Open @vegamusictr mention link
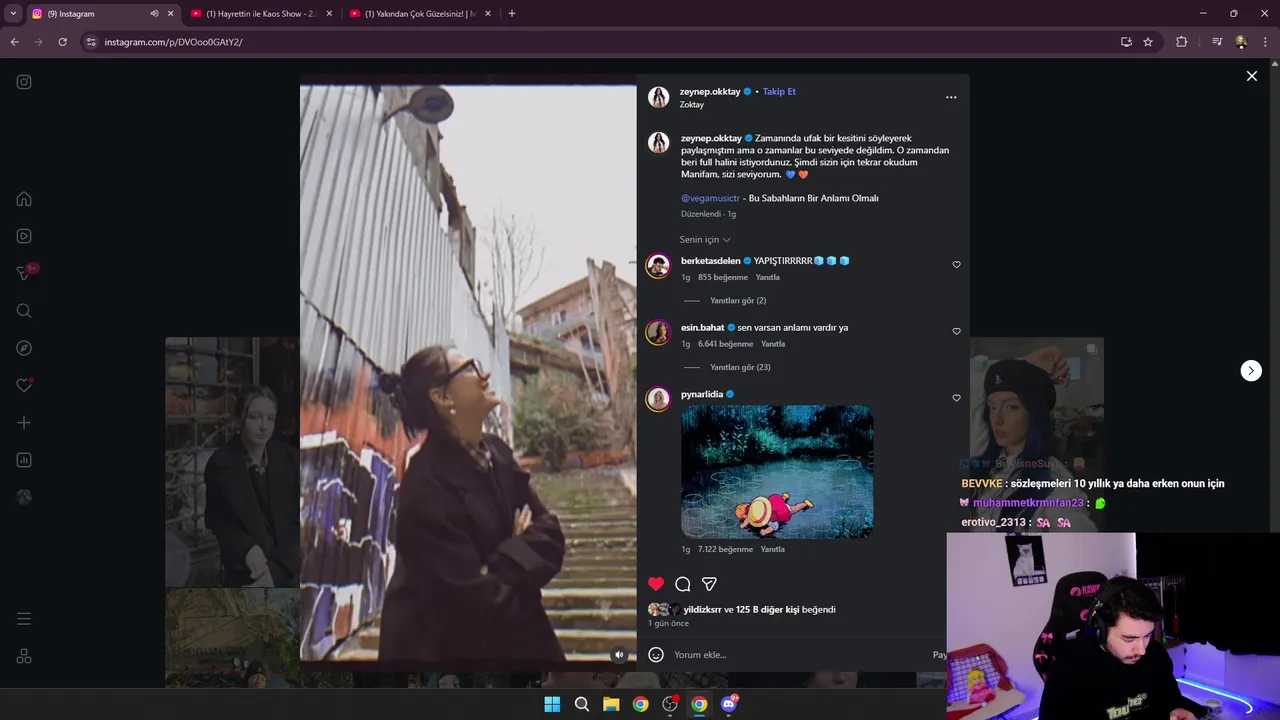The width and height of the screenshot is (1280, 720). (710, 198)
